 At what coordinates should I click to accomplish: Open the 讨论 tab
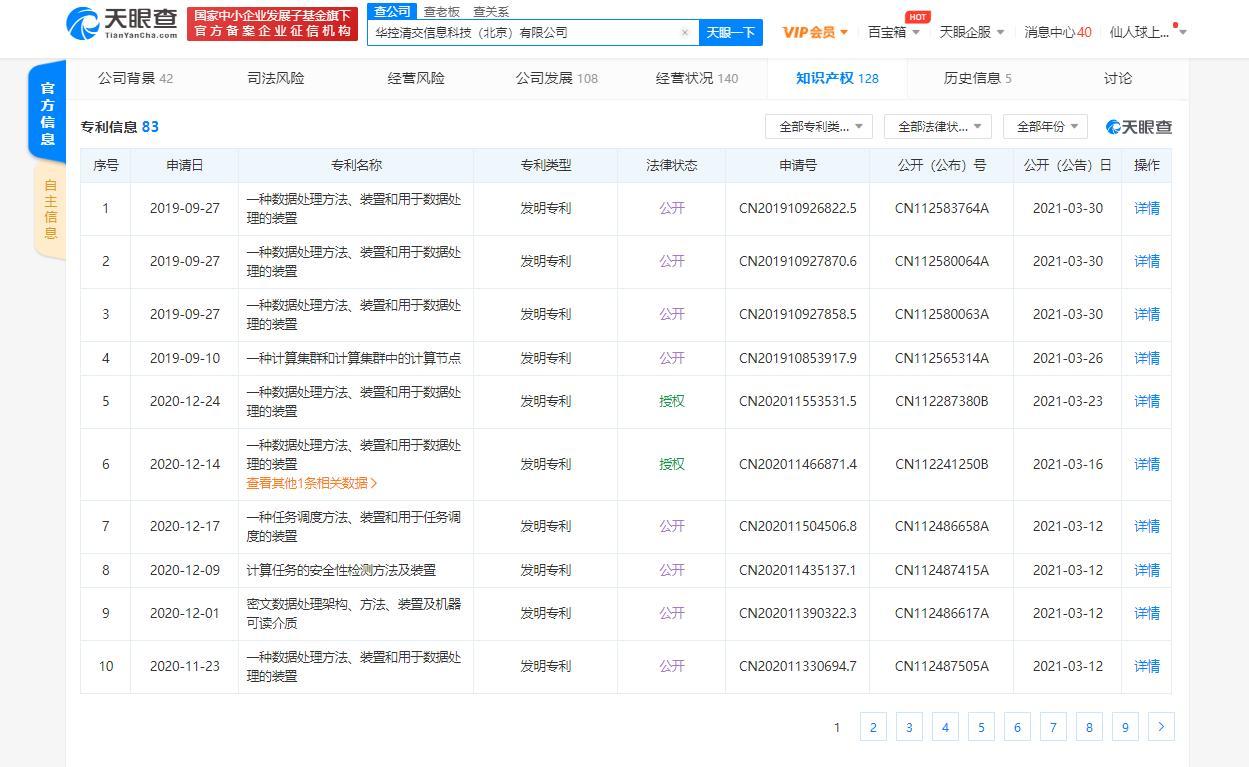coord(1118,78)
